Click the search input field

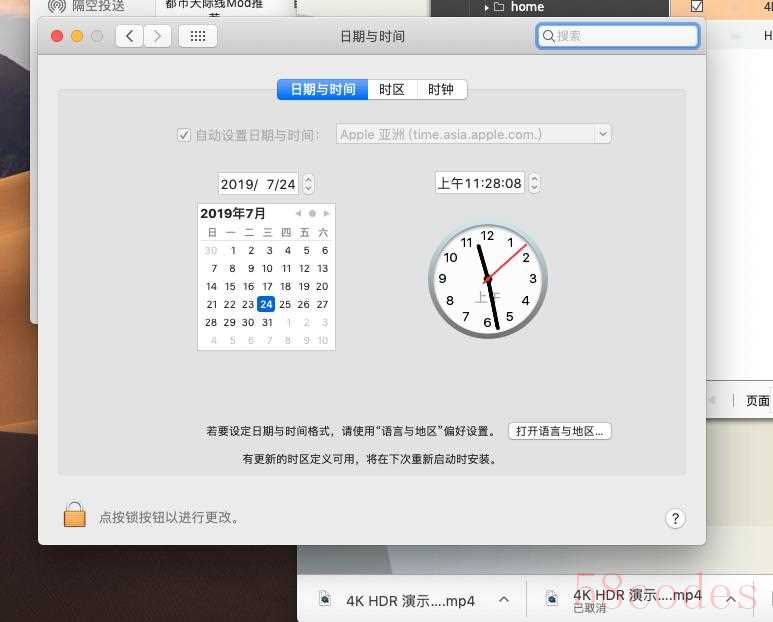coord(618,36)
